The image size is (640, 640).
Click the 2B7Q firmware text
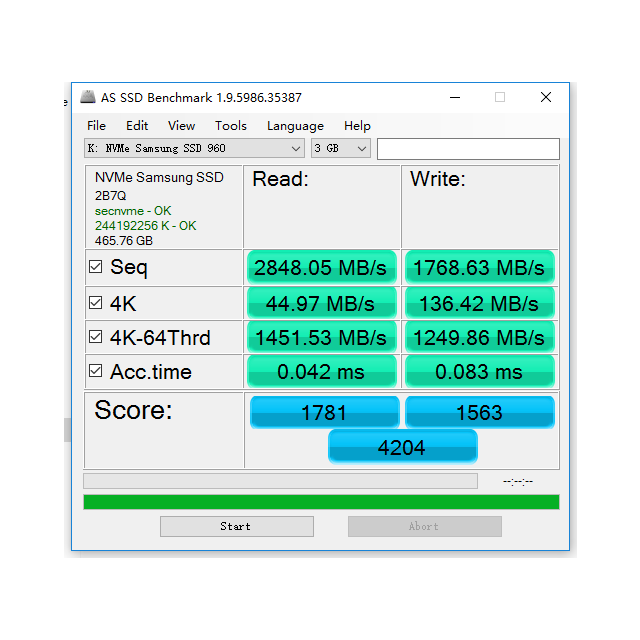[111, 196]
